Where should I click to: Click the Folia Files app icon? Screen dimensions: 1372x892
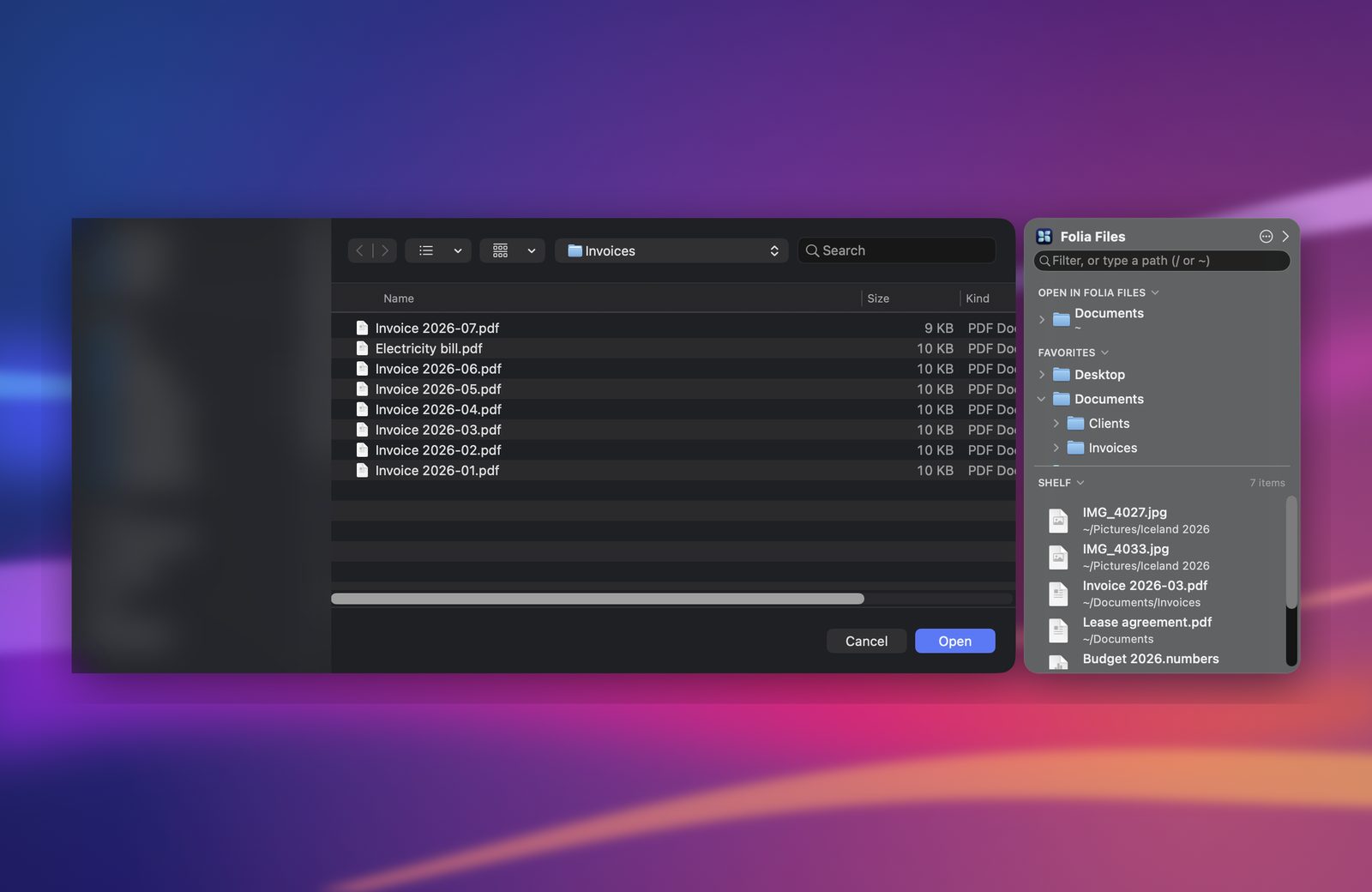click(1044, 237)
